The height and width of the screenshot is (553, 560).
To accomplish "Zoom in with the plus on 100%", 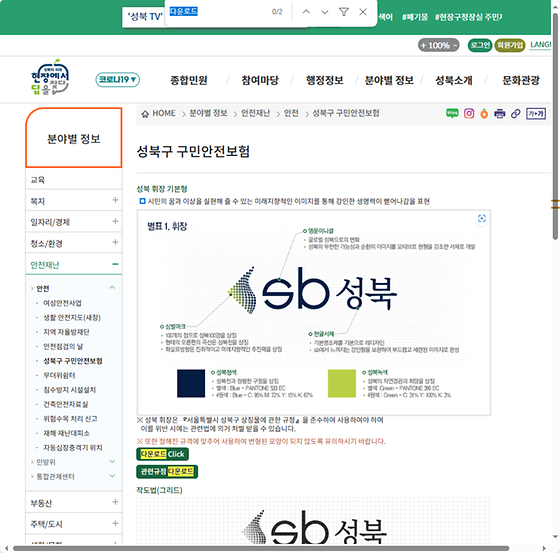I will (x=423, y=45).
